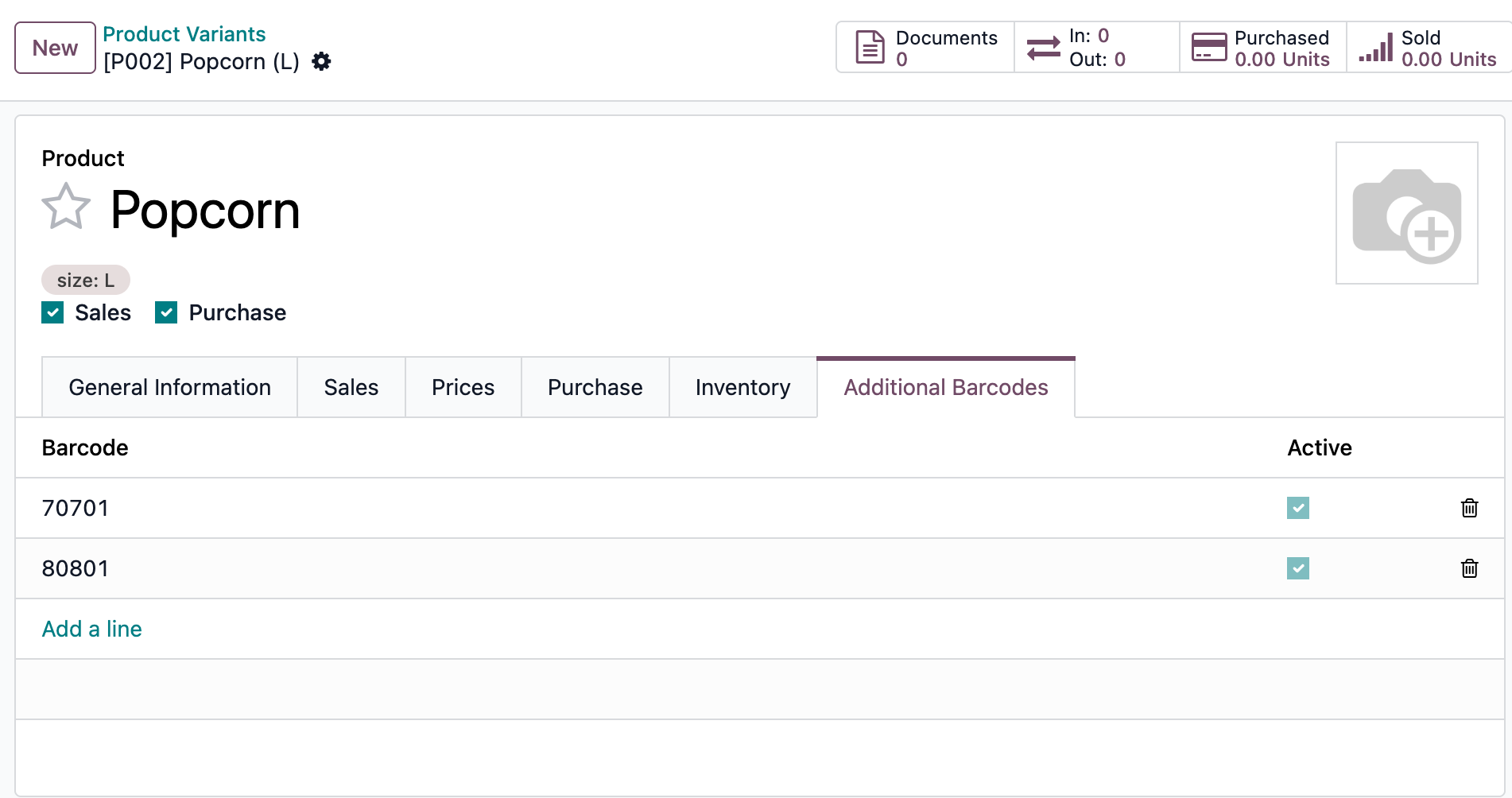Select the barcode 70701 cell
Viewport: 1512px width, 798px height.
click(75, 508)
